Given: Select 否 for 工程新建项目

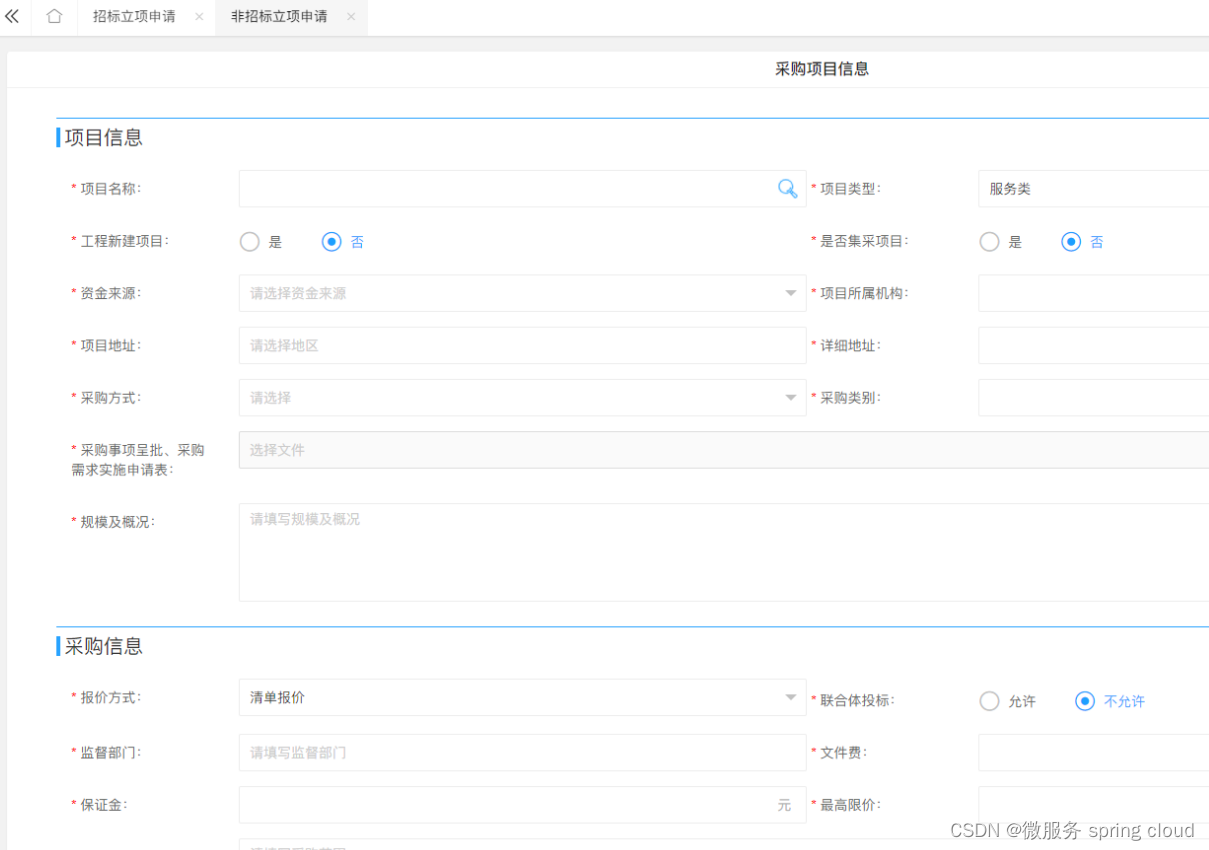Looking at the screenshot, I should point(331,242).
